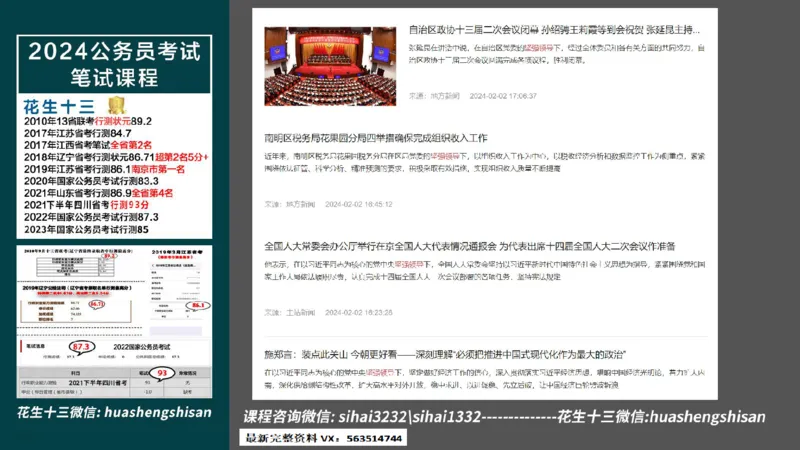800x450 pixels.
Task: Click the 2024公务员考试 笔试课程 title banner
Action: [114, 64]
